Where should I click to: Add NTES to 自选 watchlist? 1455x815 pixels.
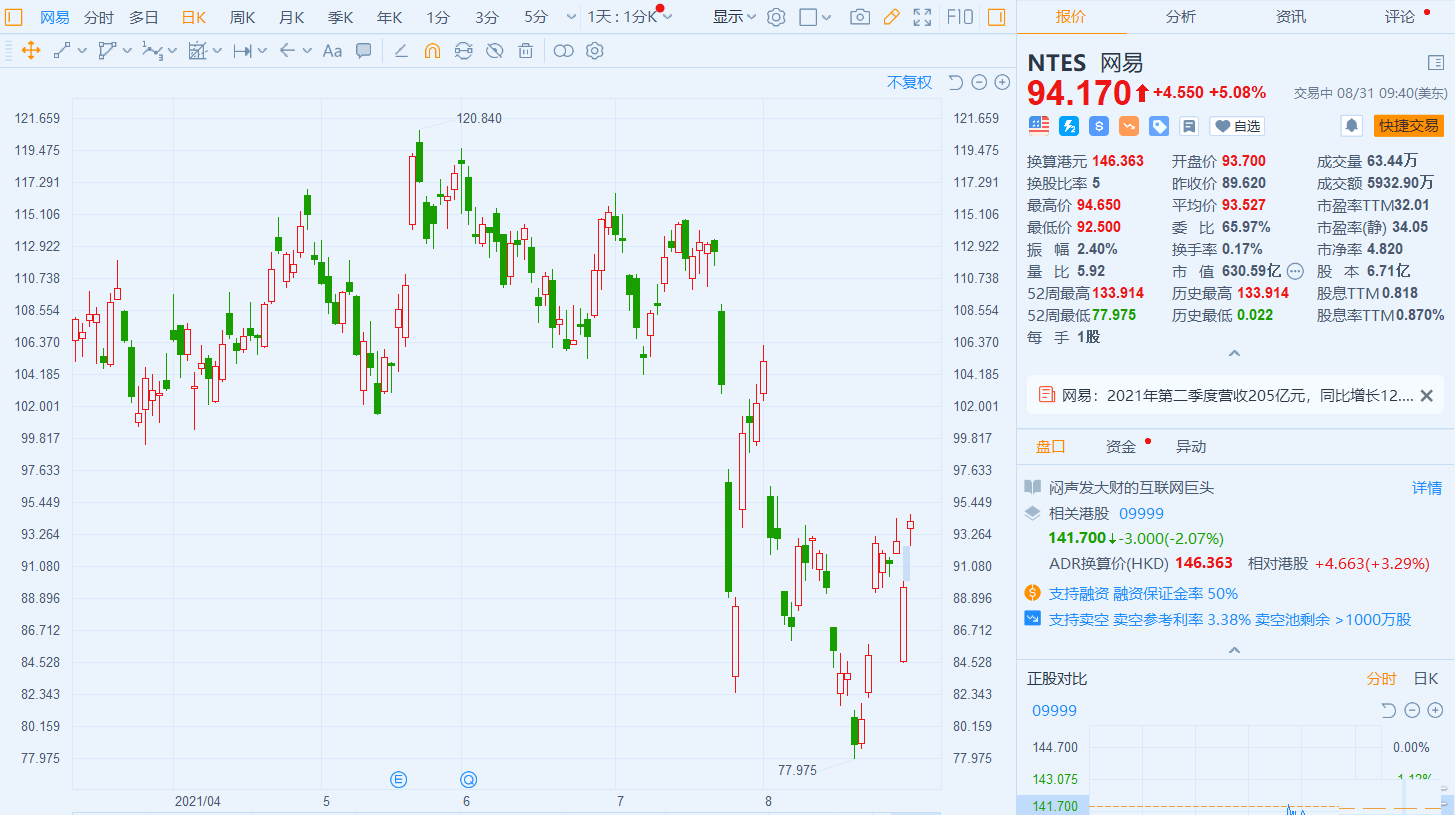tap(1237, 126)
